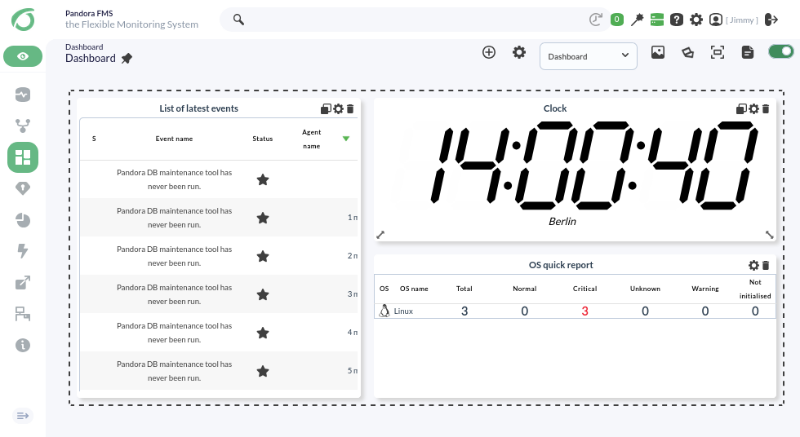Open the Monitoring sidebar icon
This screenshot has width=800, height=437.
pyautogui.click(x=22, y=94)
